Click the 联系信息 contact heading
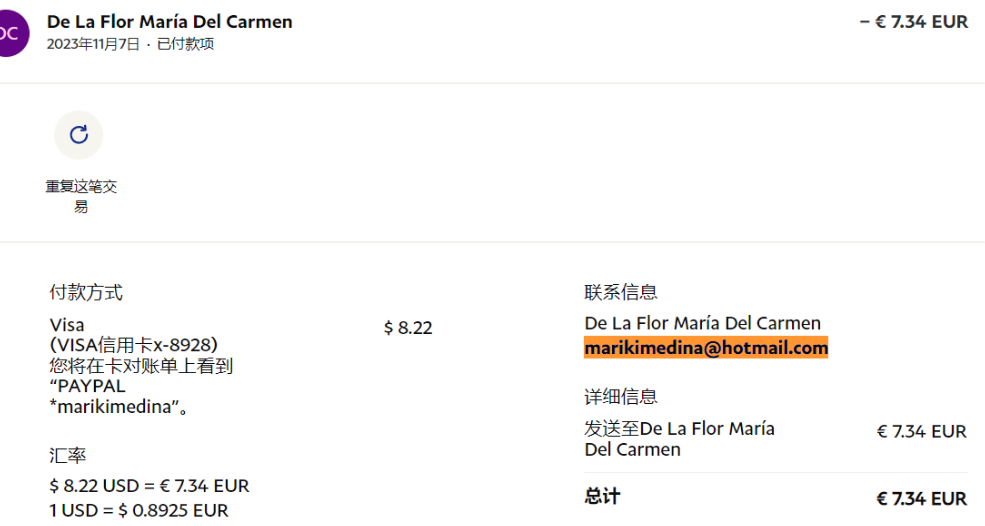The height and width of the screenshot is (526, 985). (x=621, y=292)
